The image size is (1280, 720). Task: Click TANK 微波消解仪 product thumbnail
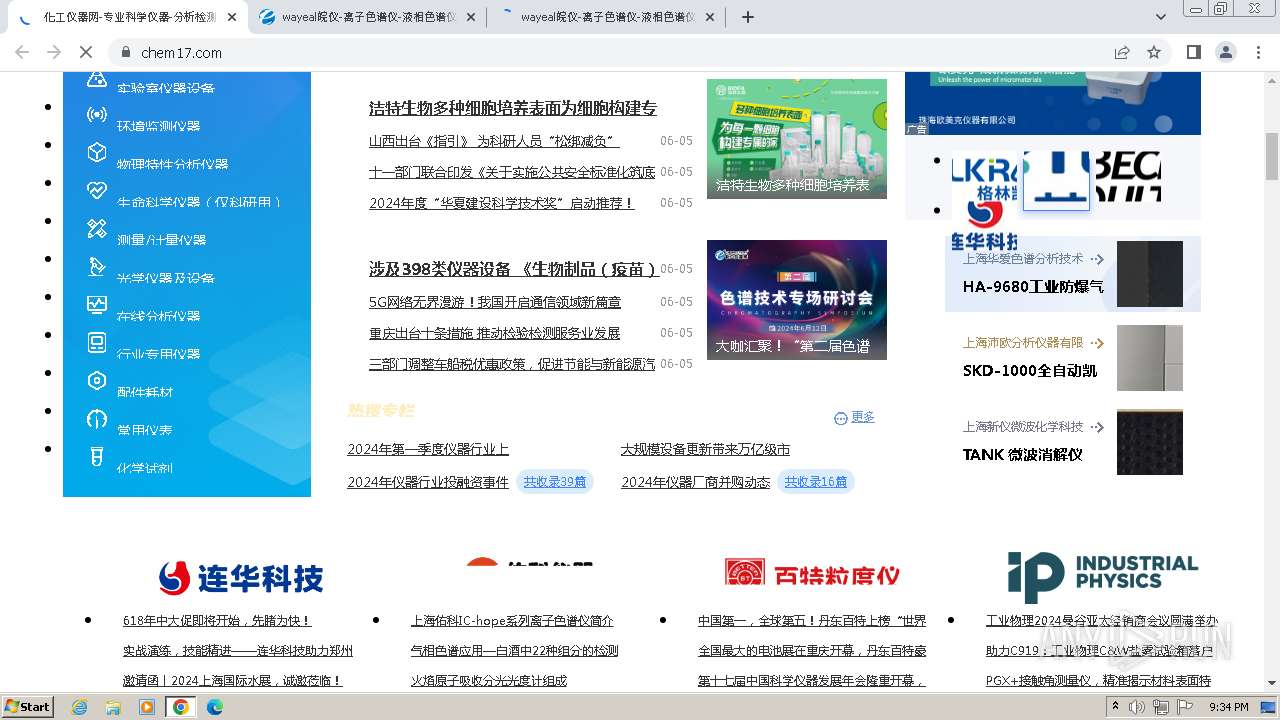click(1150, 442)
